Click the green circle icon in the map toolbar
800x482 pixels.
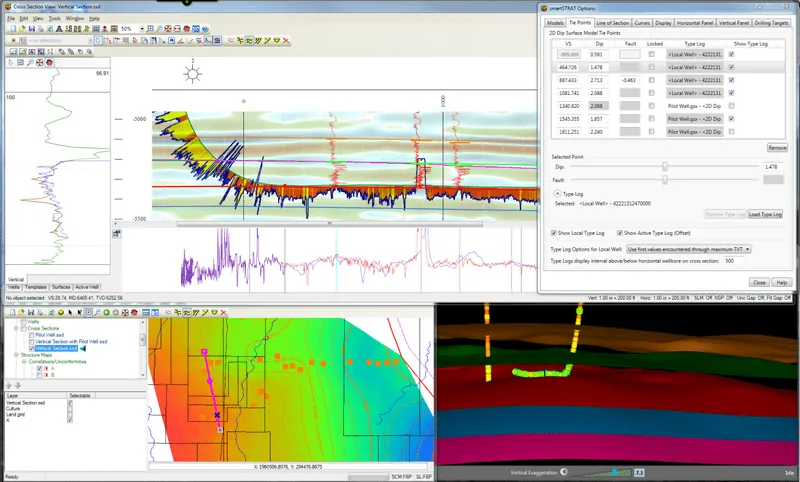coord(106,312)
